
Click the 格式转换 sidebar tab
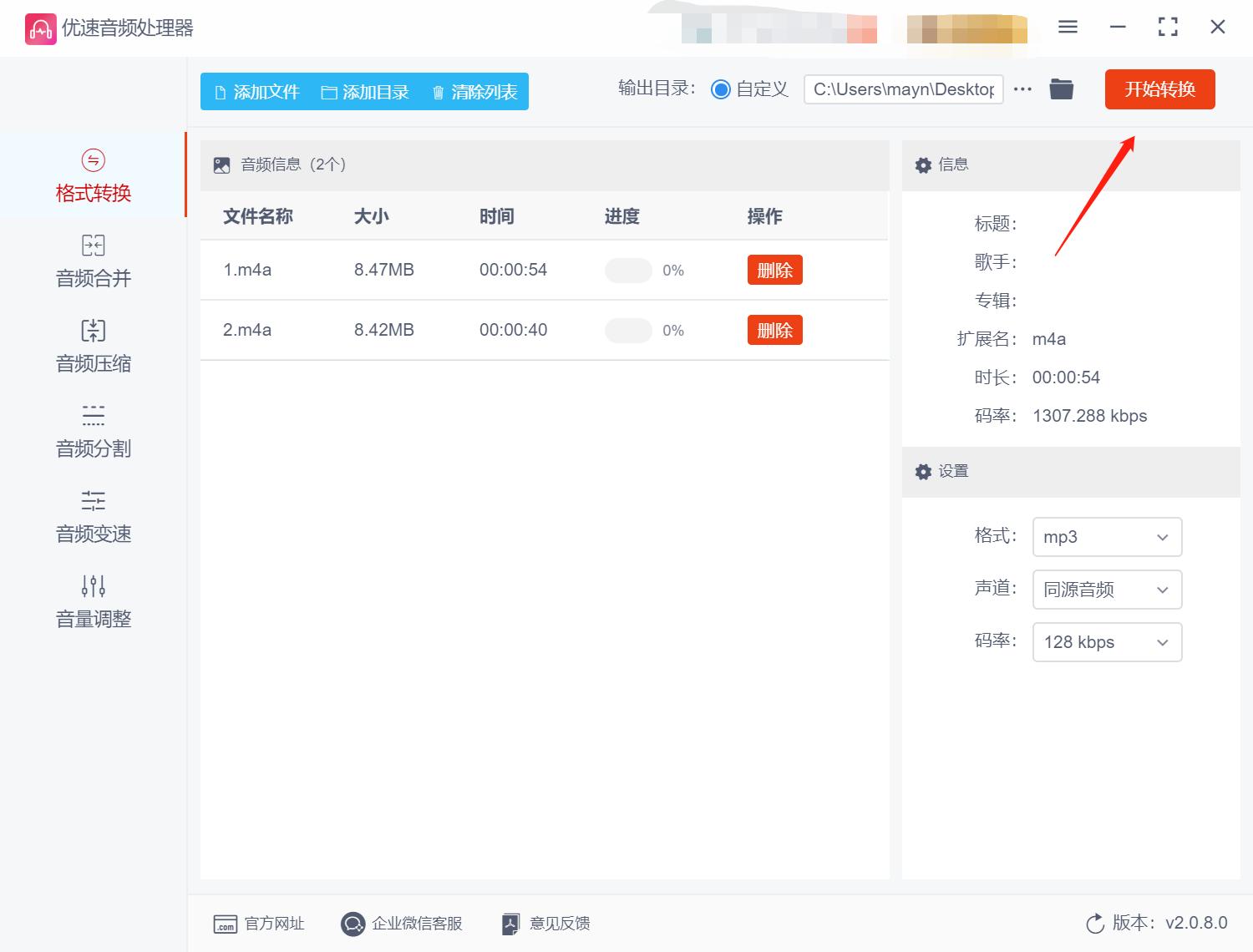(x=92, y=175)
